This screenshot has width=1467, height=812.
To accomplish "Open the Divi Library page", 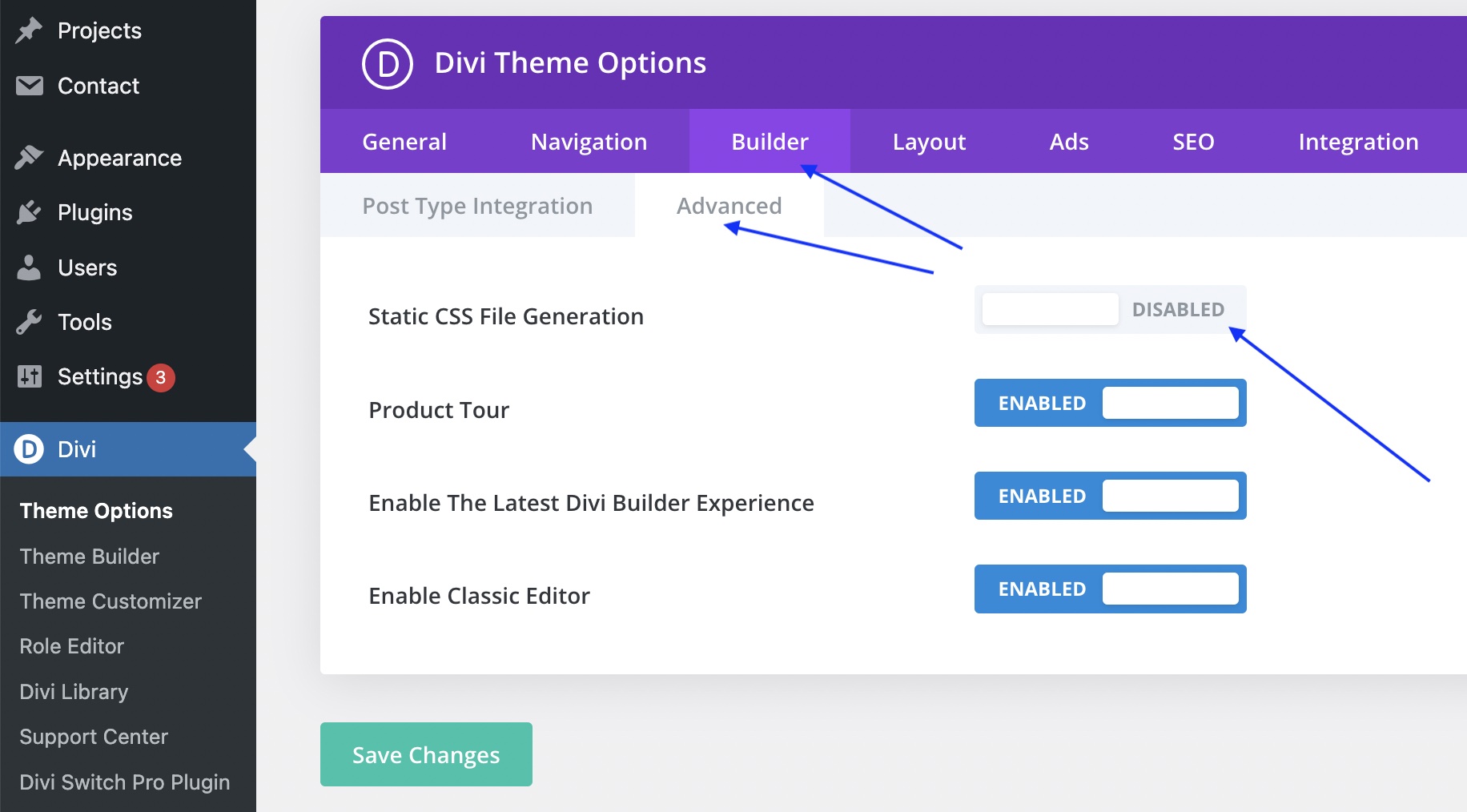I will click(x=74, y=691).
